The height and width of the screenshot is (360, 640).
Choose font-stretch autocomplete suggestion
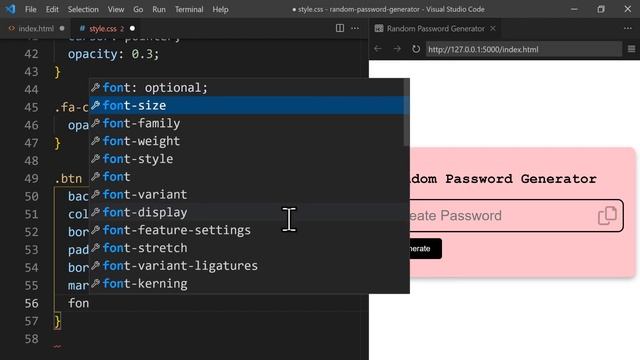247,248
